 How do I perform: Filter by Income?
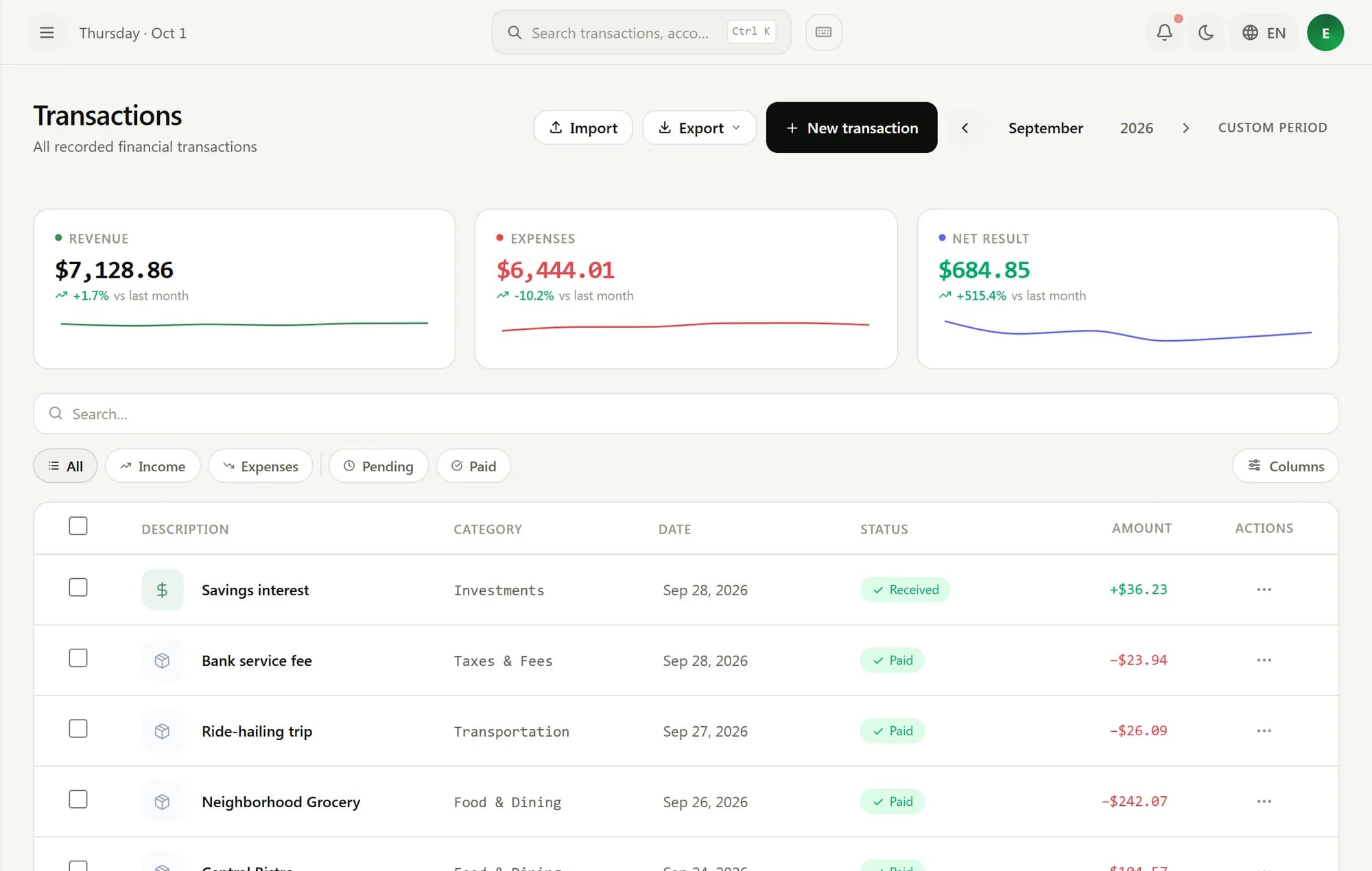coord(152,466)
